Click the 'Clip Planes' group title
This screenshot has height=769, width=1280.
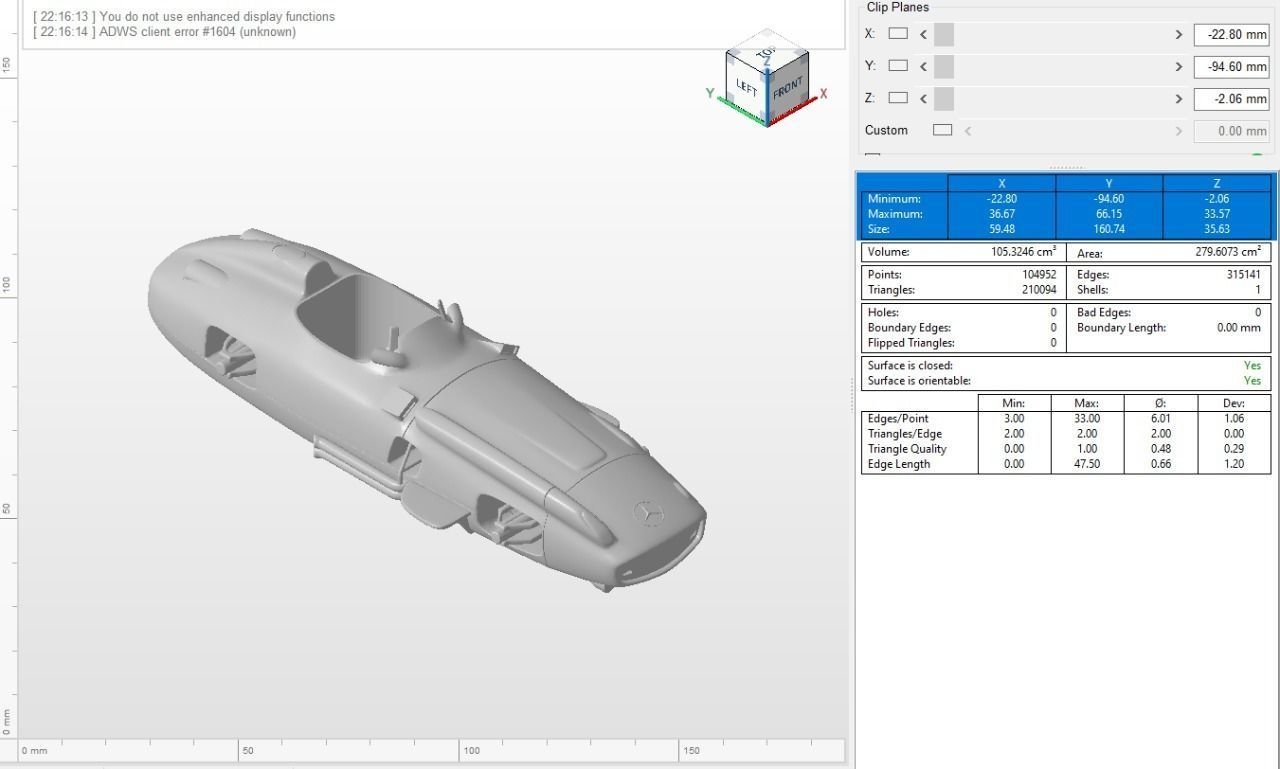(898, 7)
